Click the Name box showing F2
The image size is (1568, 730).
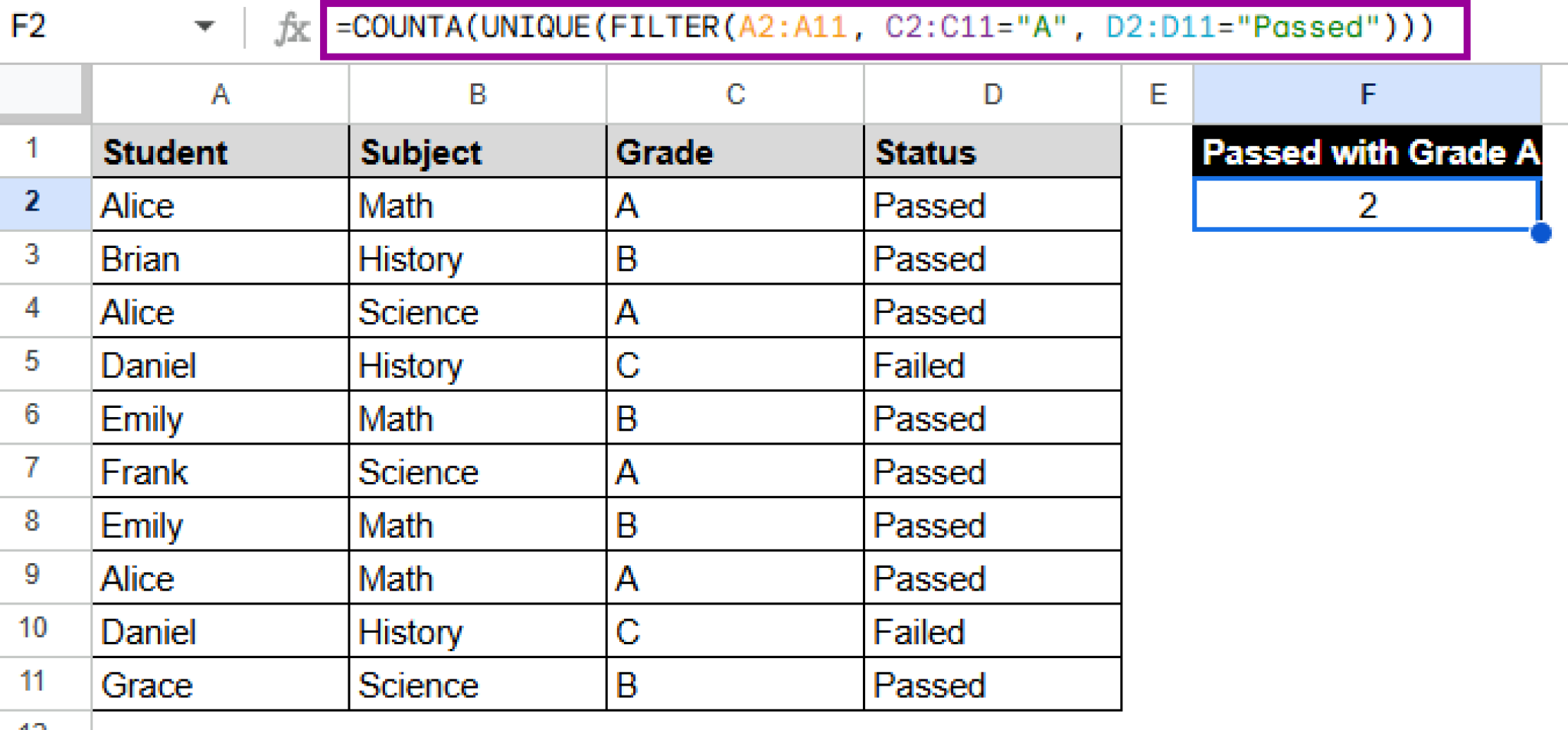click(x=92, y=28)
